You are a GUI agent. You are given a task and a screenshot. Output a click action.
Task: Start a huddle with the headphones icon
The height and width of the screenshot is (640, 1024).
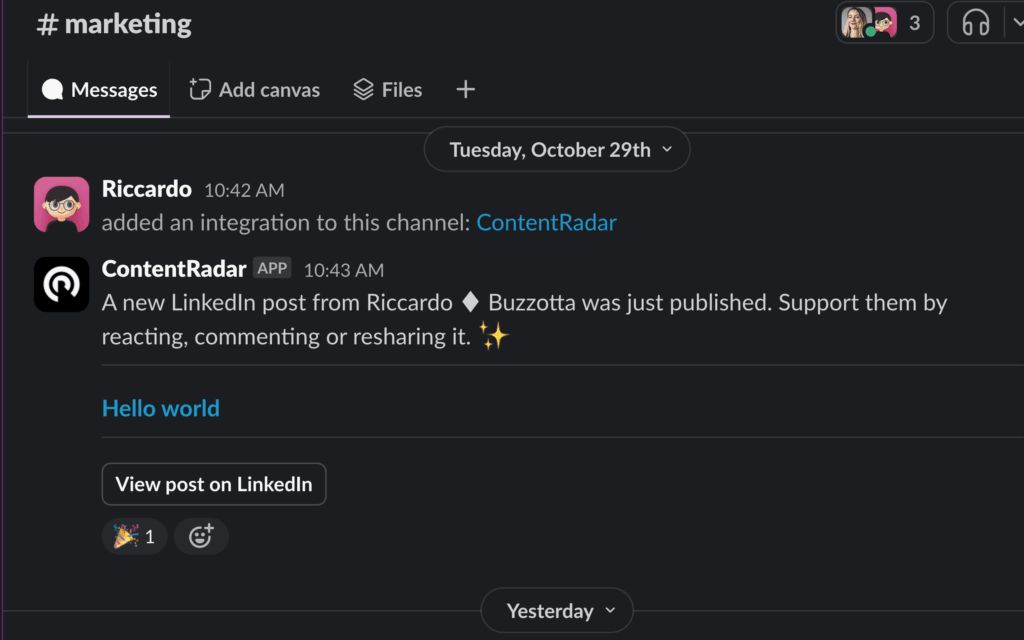(x=975, y=23)
